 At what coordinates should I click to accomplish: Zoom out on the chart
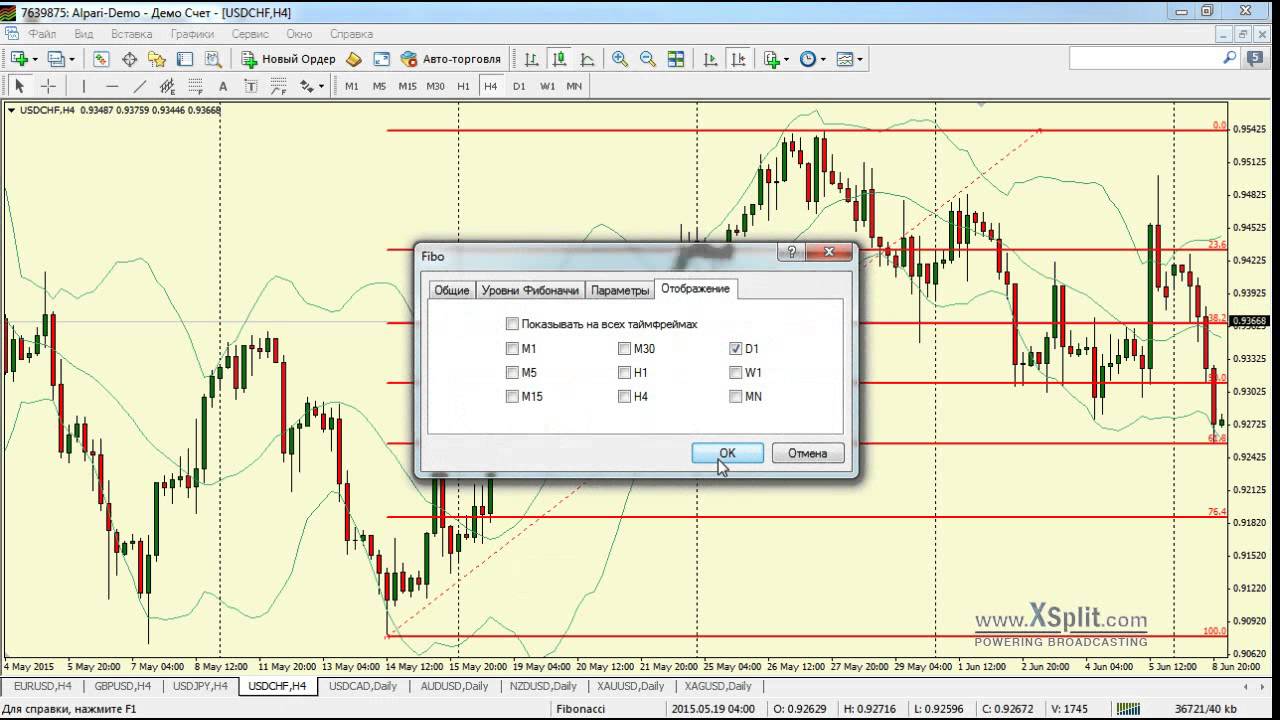click(x=648, y=59)
